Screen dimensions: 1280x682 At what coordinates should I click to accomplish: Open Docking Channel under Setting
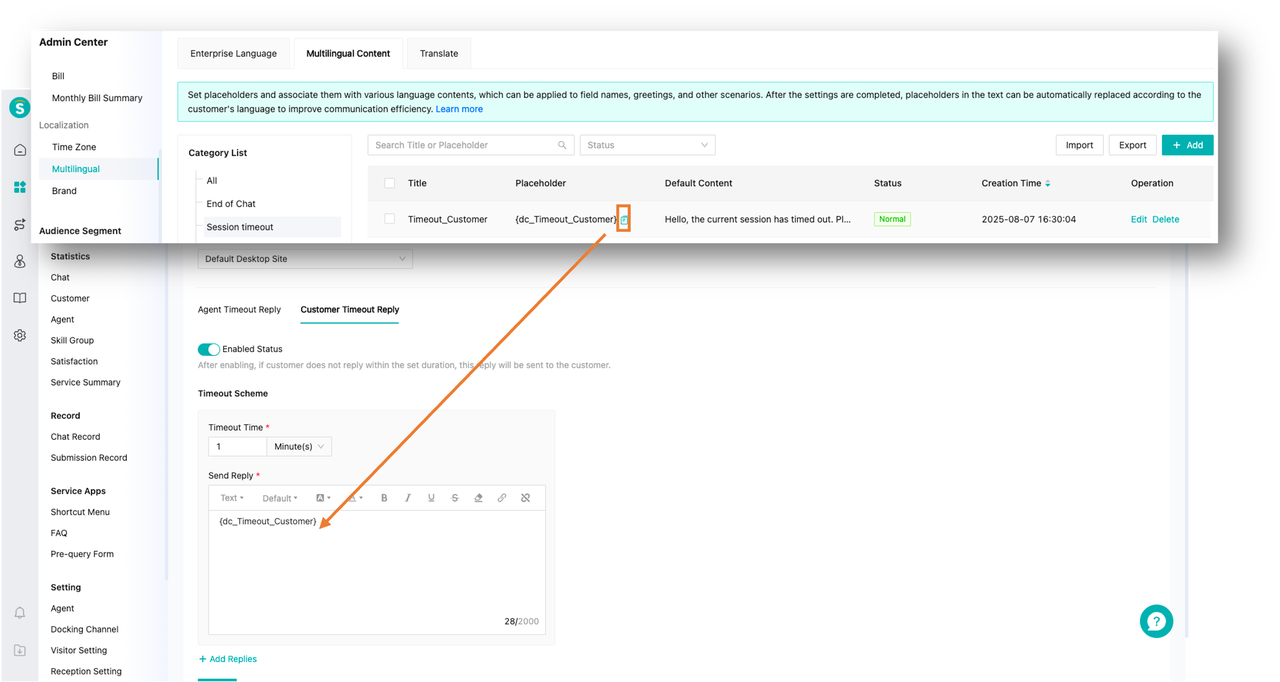pos(85,630)
